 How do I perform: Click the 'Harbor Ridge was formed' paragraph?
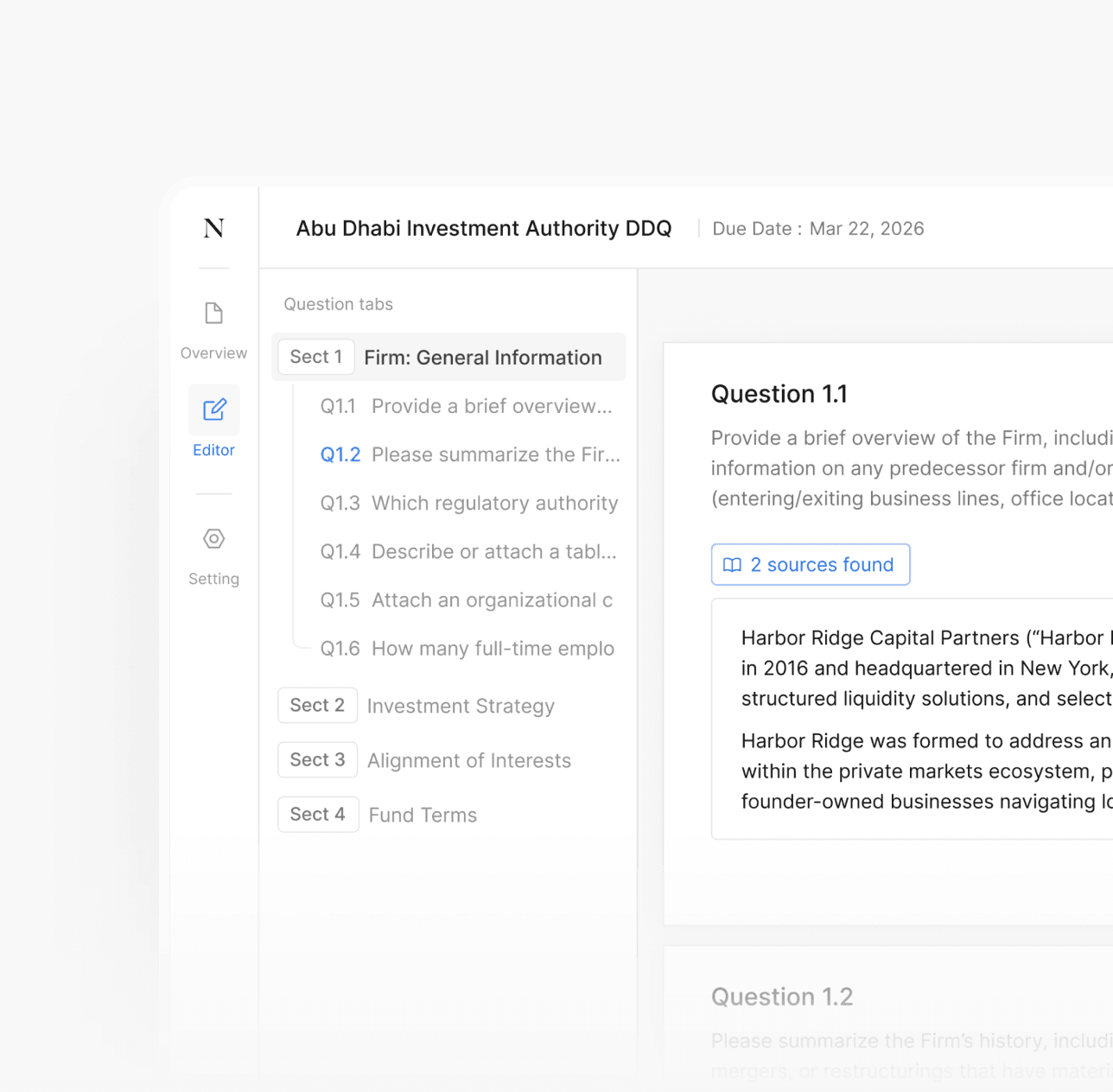coord(926,771)
